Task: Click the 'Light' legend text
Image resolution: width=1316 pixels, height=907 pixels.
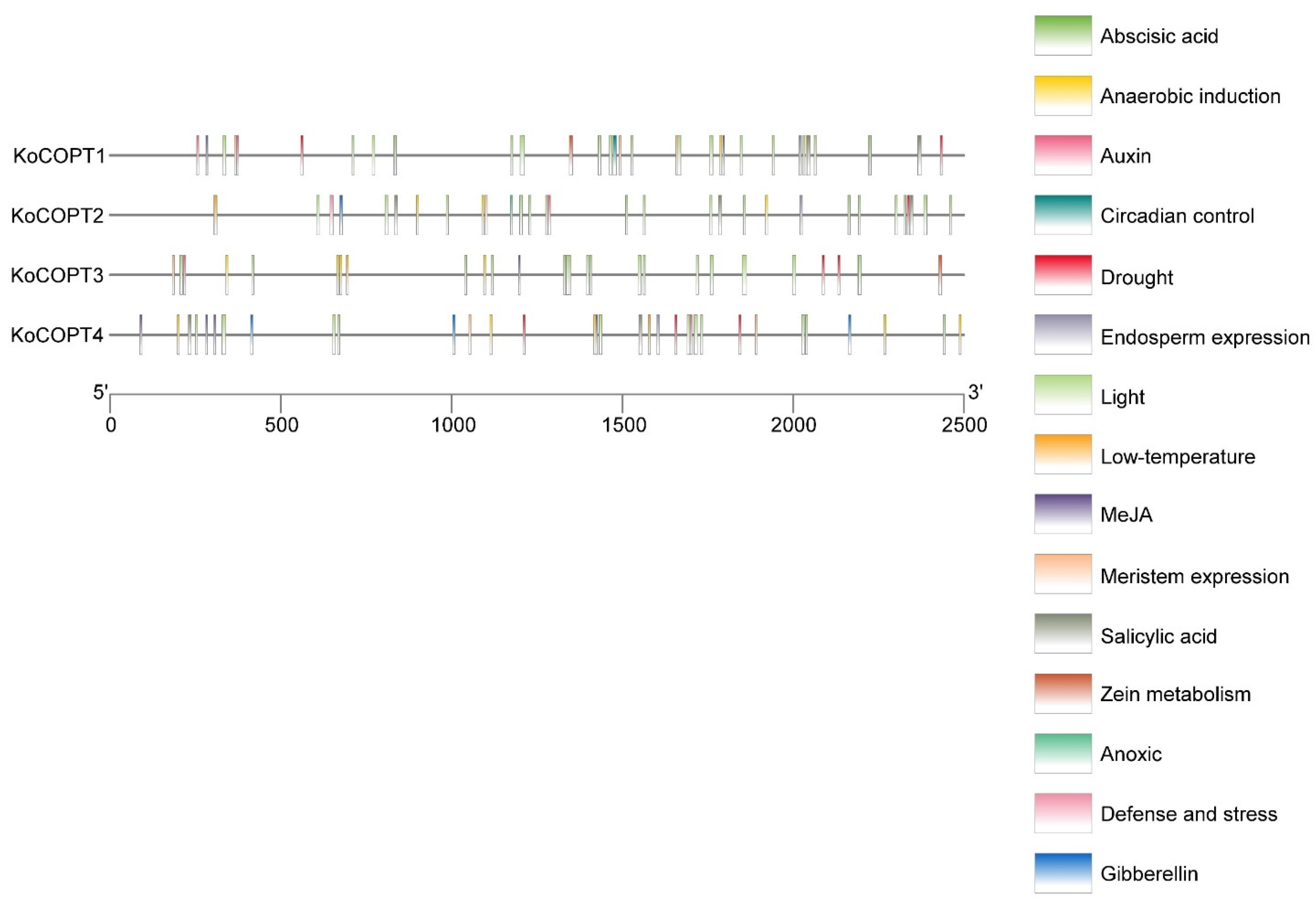Action: tap(1122, 397)
